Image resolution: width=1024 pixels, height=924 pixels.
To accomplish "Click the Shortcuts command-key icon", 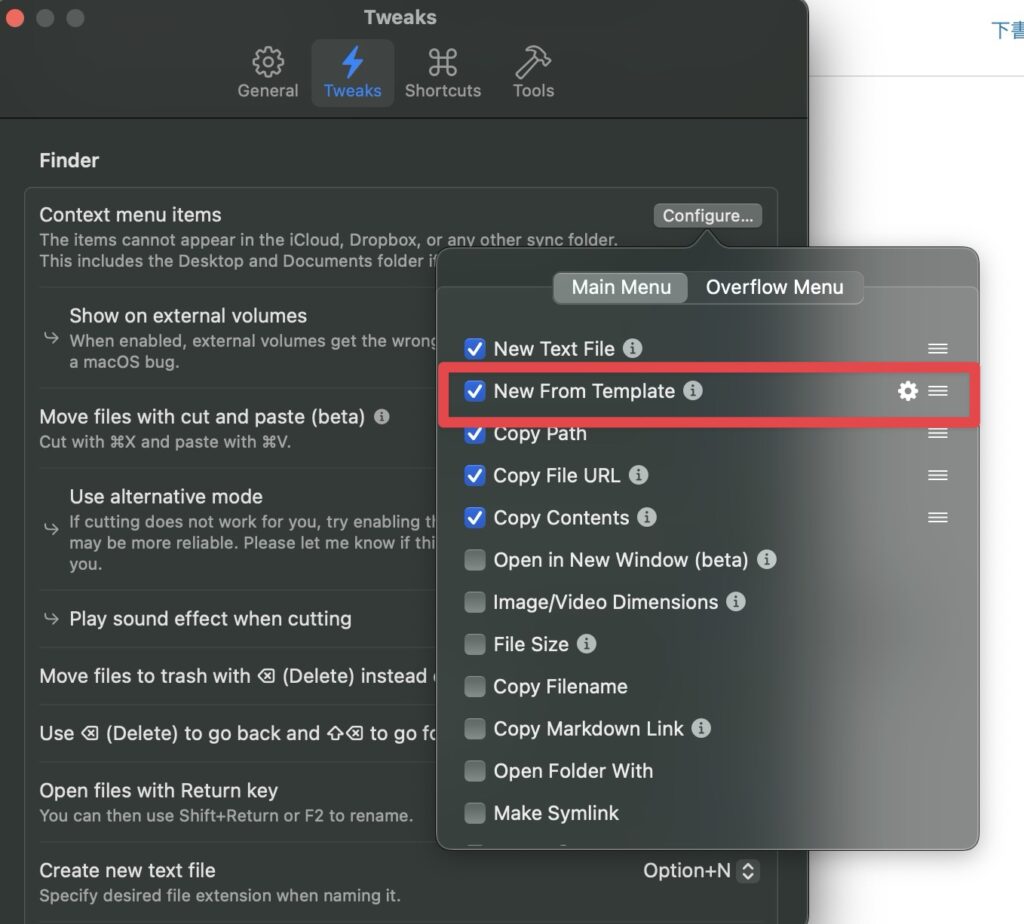I will [x=443, y=62].
